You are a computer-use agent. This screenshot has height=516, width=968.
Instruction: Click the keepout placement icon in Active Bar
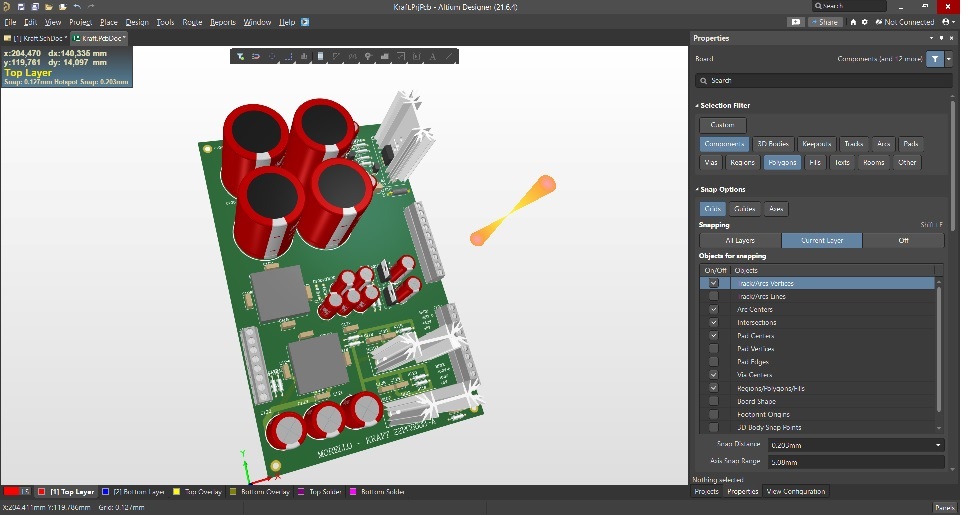tap(401, 57)
